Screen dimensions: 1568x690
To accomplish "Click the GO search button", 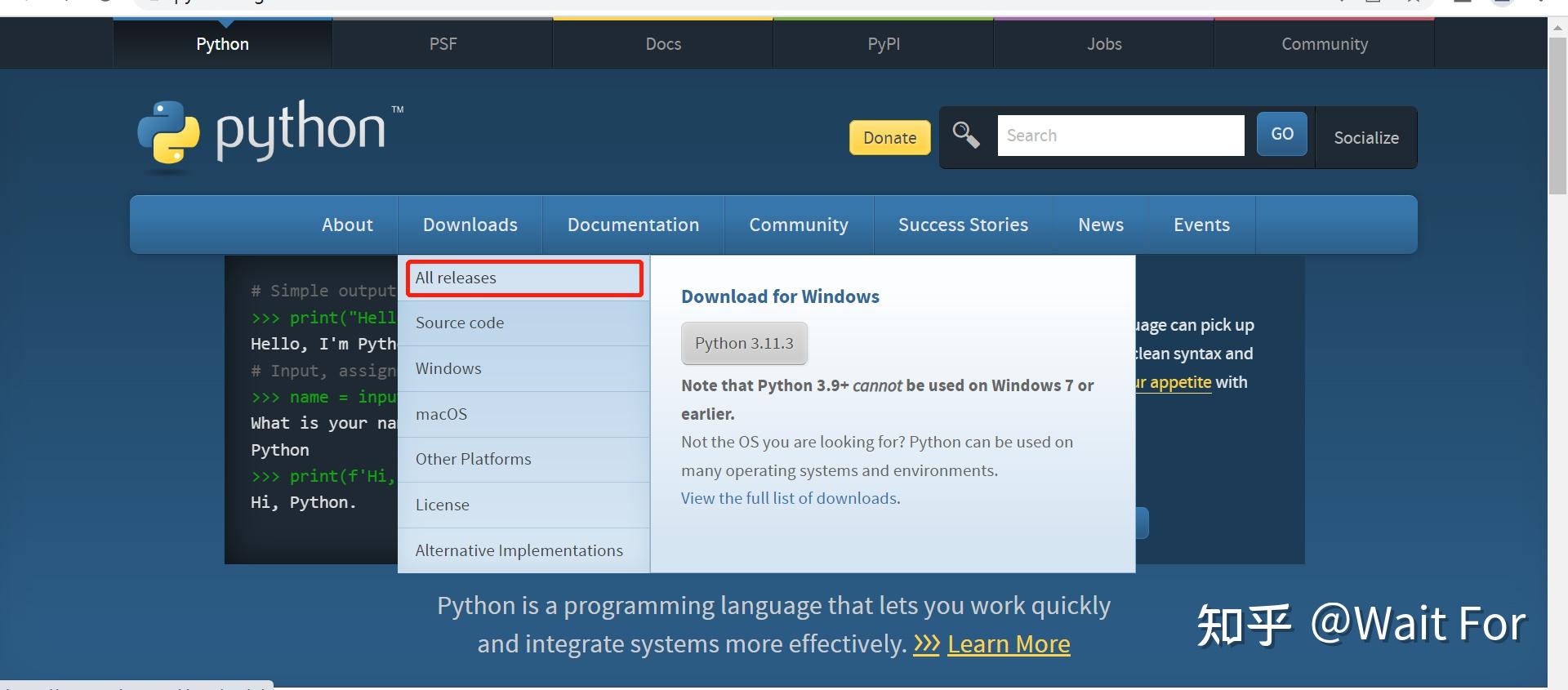I will [1281, 134].
